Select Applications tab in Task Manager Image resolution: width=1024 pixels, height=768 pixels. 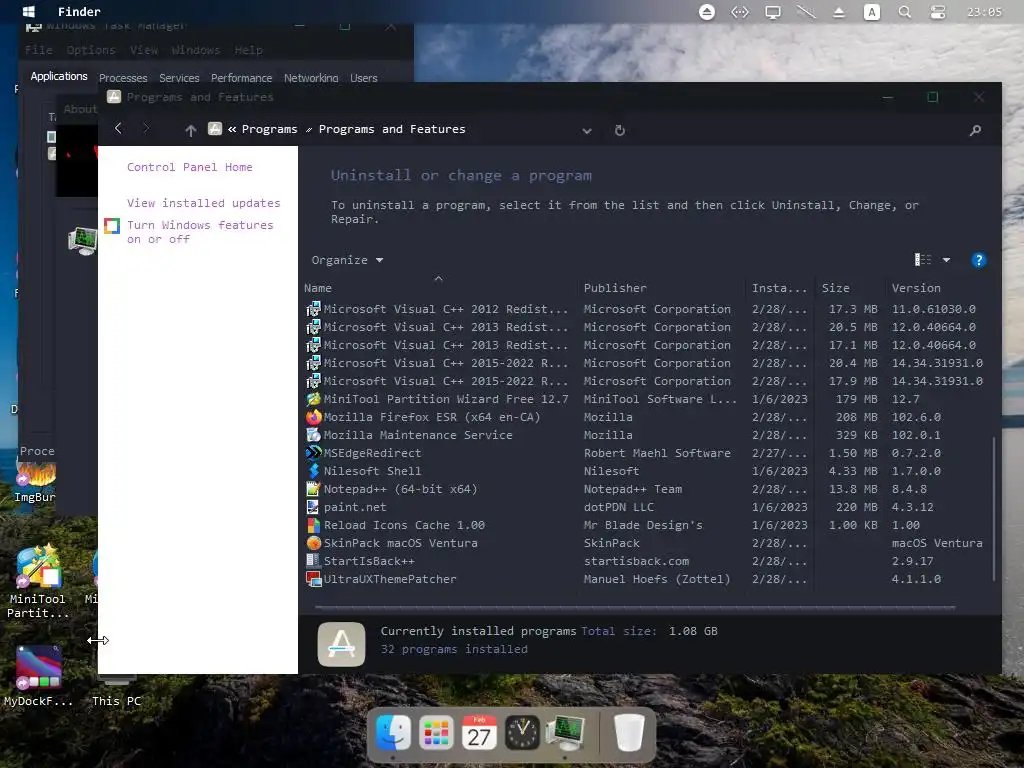[59, 76]
